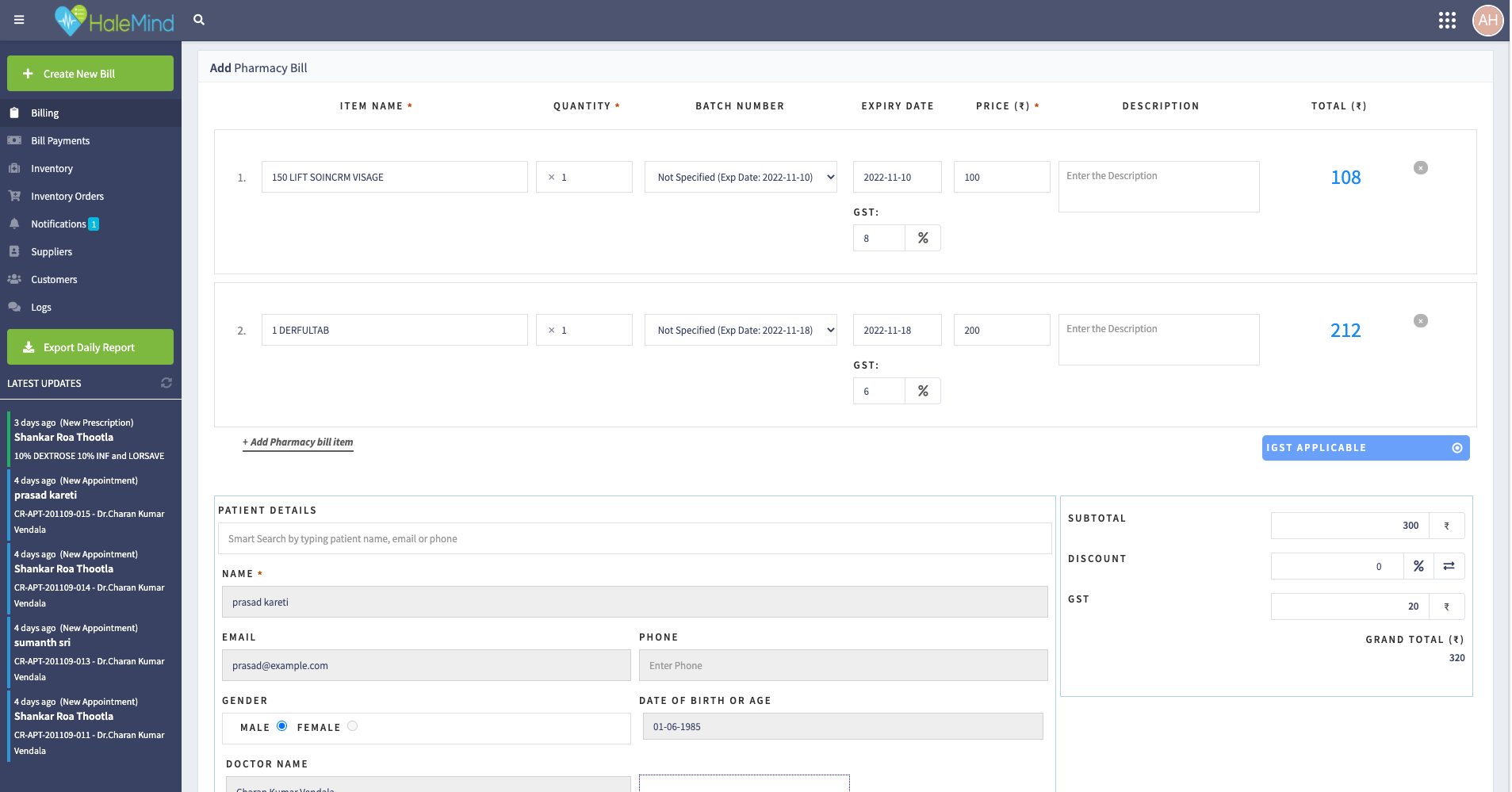Click the email field prasad@example.com
1512x792 pixels.
click(427, 665)
